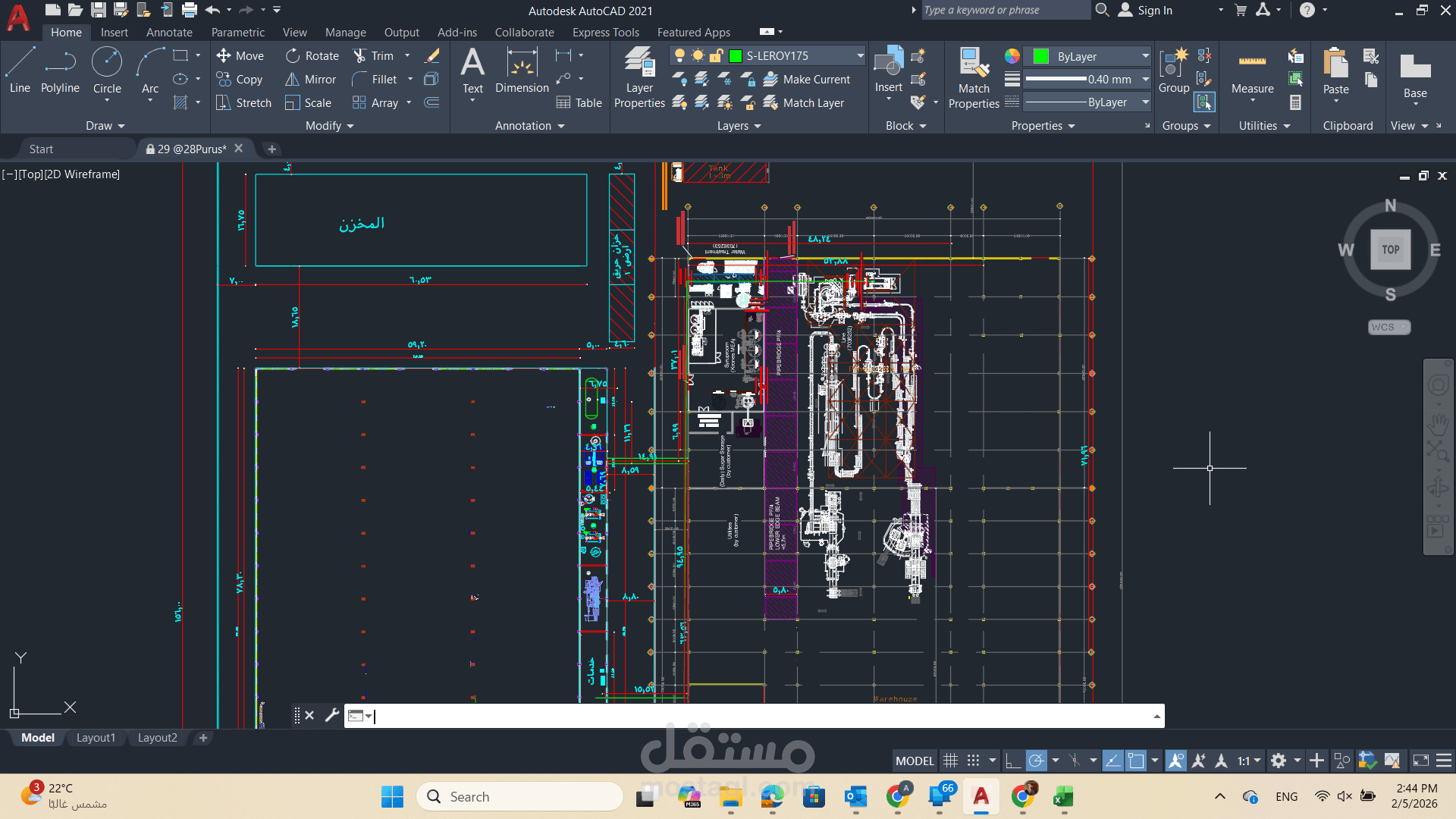Open the Parametric ribbon tab
The width and height of the screenshot is (1456, 819).
click(238, 32)
